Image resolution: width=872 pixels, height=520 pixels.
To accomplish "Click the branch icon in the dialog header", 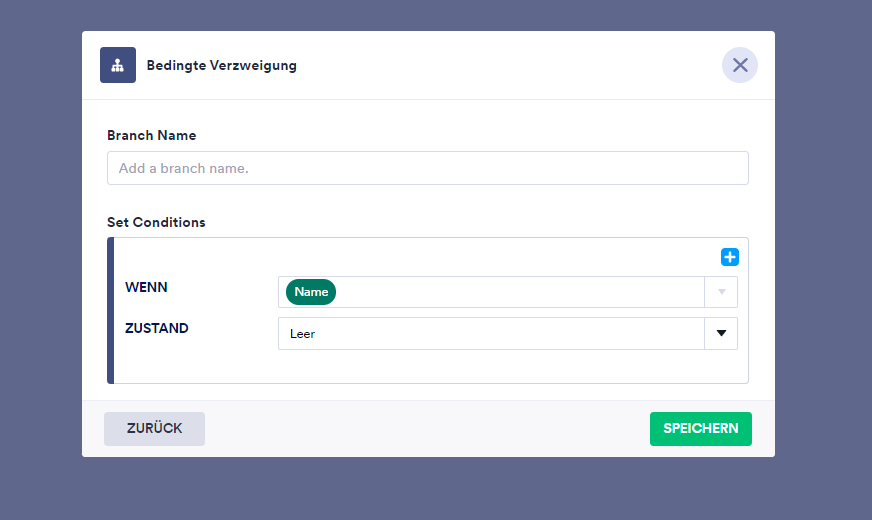I will pos(118,65).
